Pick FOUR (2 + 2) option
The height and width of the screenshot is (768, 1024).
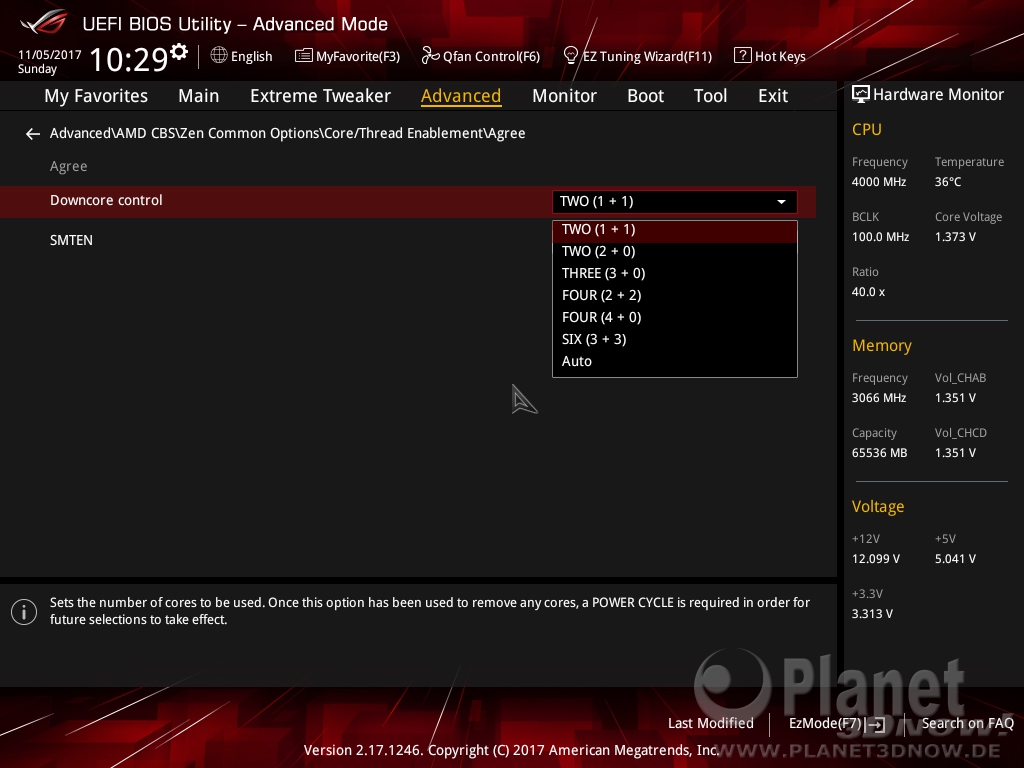pos(675,295)
